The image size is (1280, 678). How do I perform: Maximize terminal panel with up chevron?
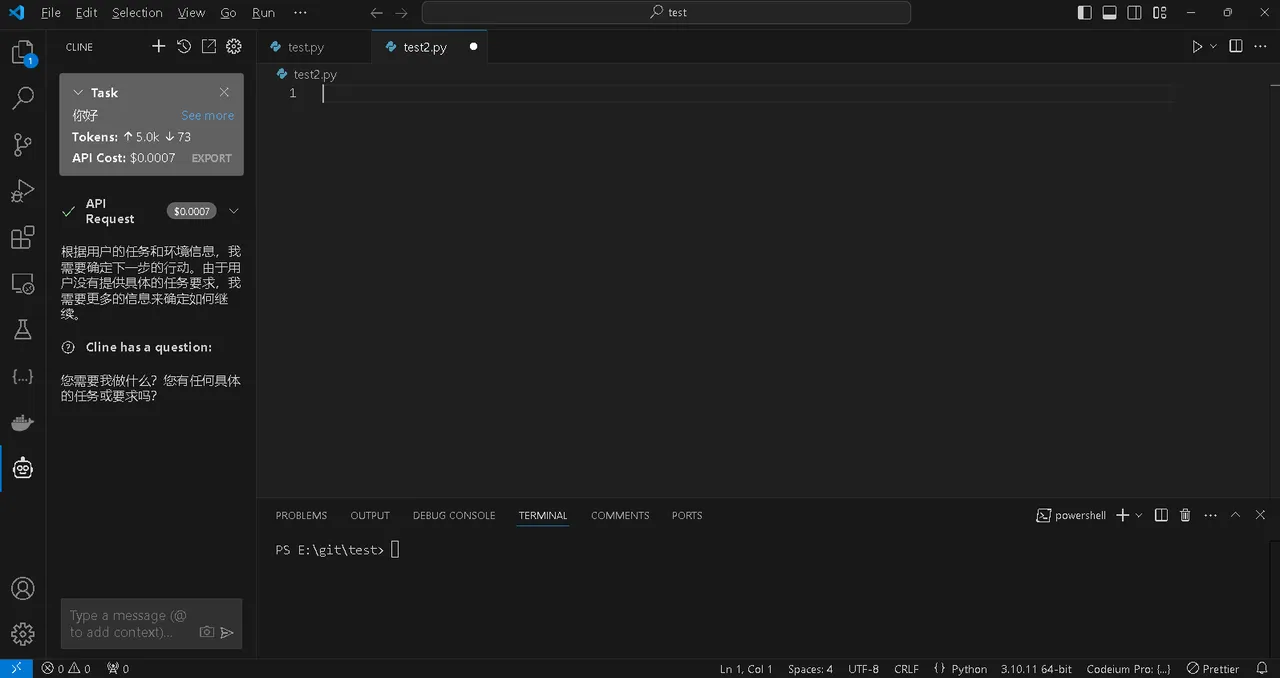pyautogui.click(x=1235, y=515)
